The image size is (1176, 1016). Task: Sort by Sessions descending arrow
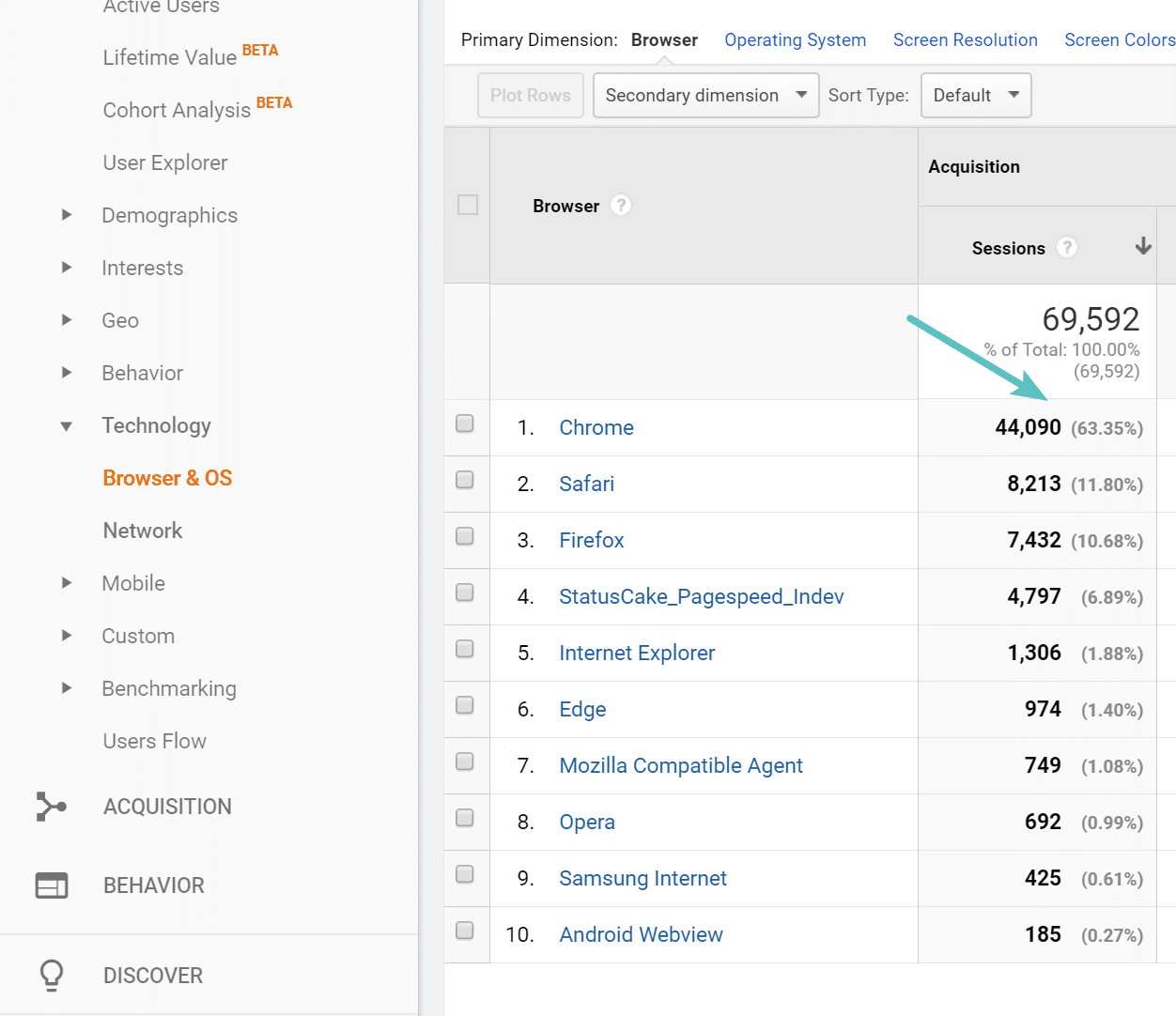[1143, 246]
